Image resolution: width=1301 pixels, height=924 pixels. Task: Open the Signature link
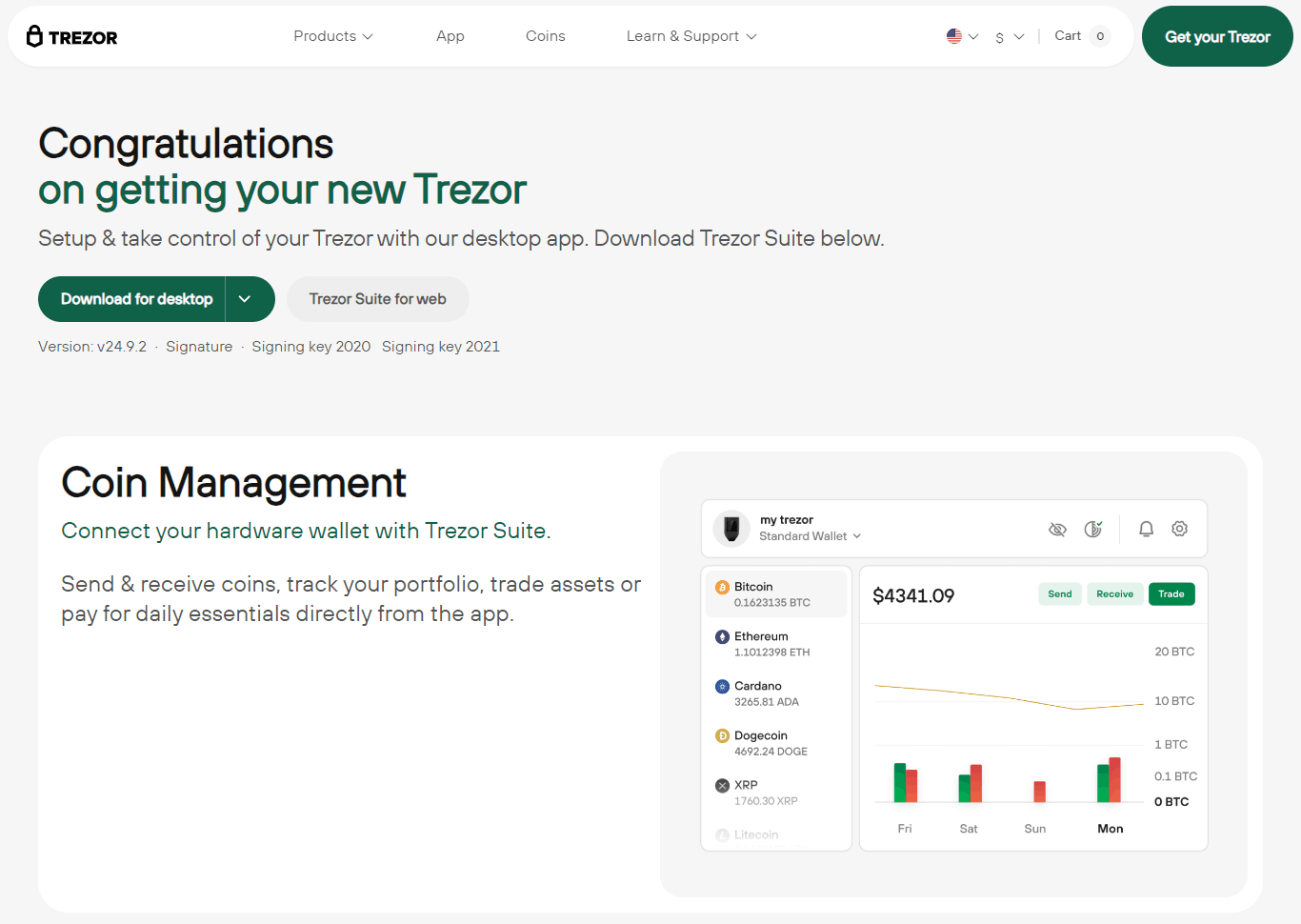(199, 347)
